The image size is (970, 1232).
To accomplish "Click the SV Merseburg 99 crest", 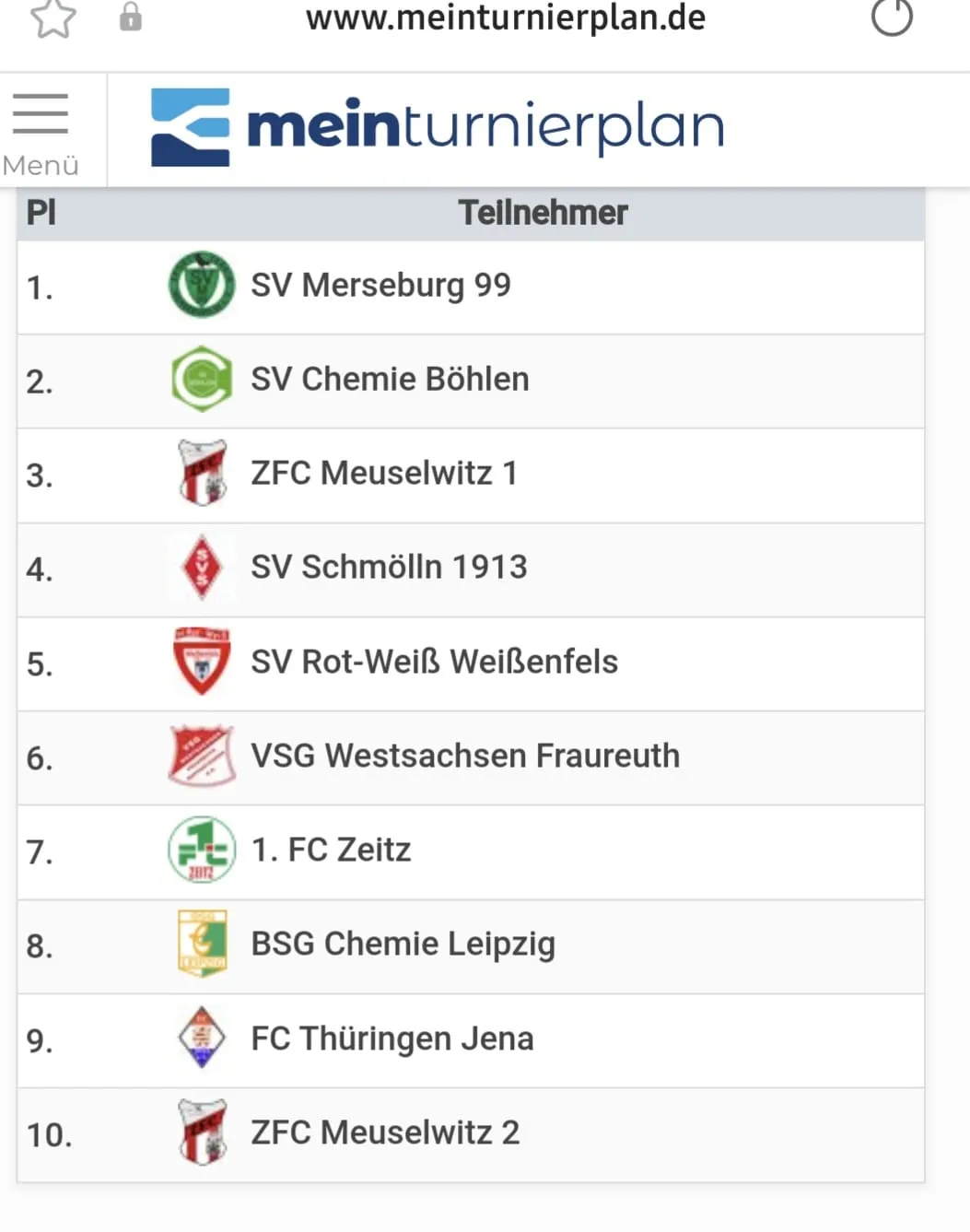I will point(202,285).
